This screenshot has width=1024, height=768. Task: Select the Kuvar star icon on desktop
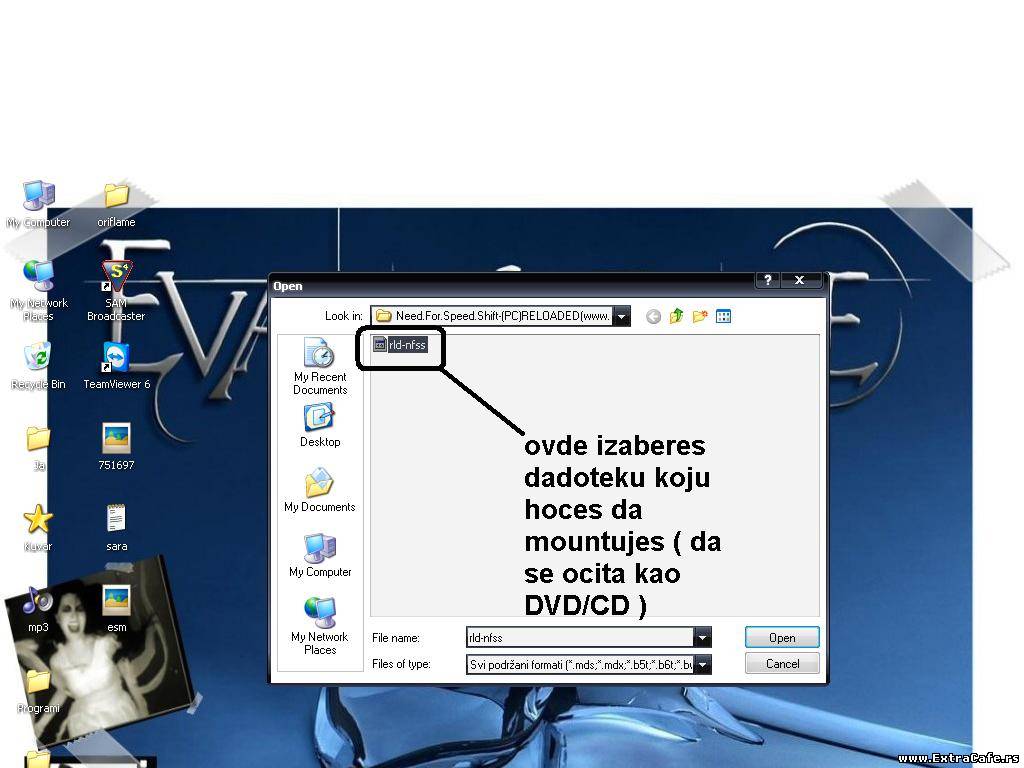pyautogui.click(x=39, y=528)
